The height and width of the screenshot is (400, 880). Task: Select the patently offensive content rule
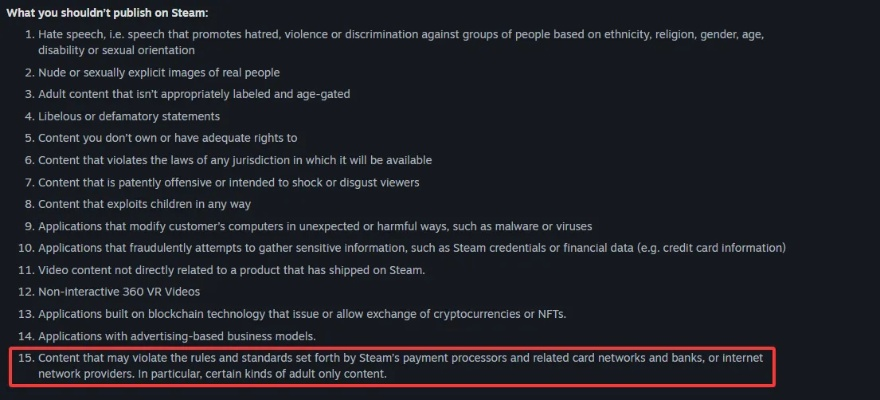229,182
